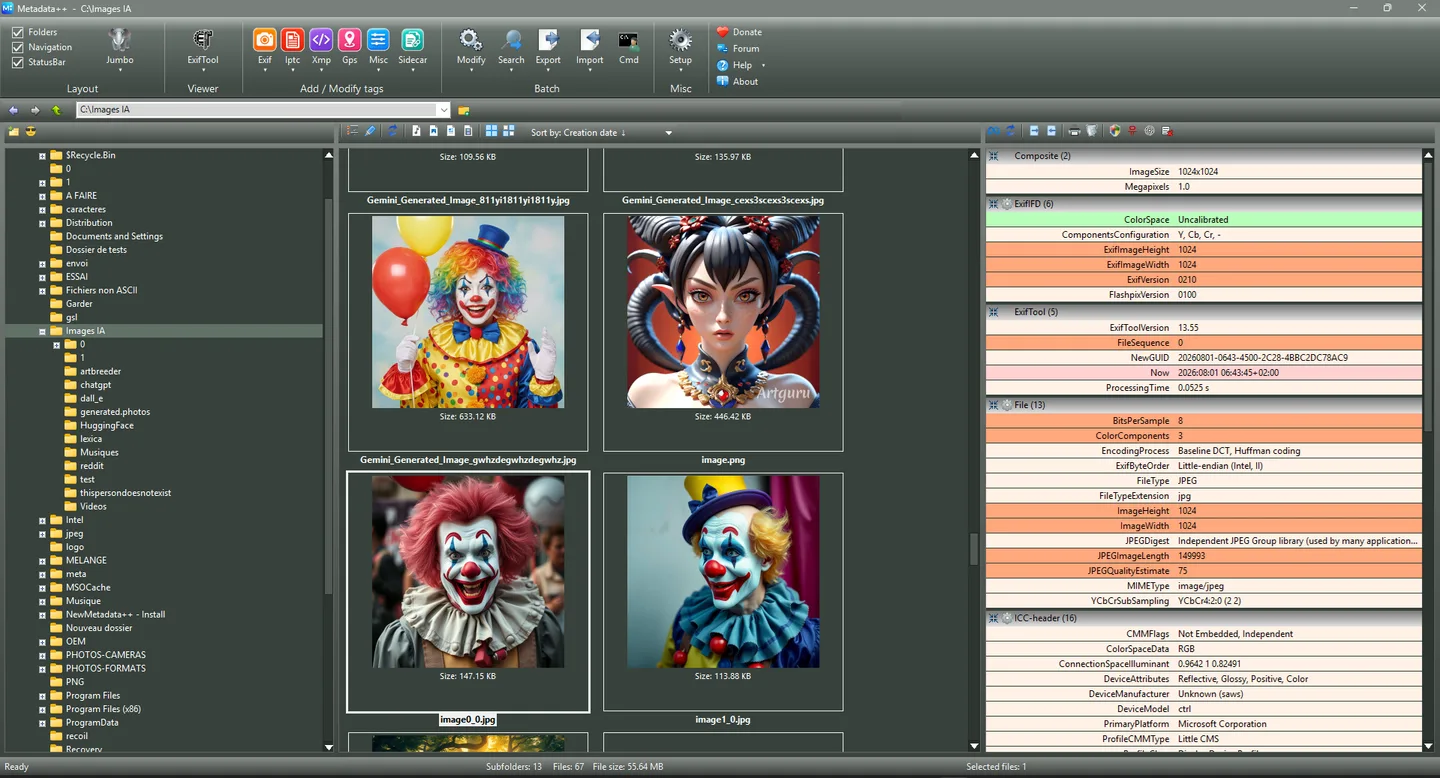The height and width of the screenshot is (778, 1440).
Task: Click the NewGUID value row
Action: click(1203, 357)
